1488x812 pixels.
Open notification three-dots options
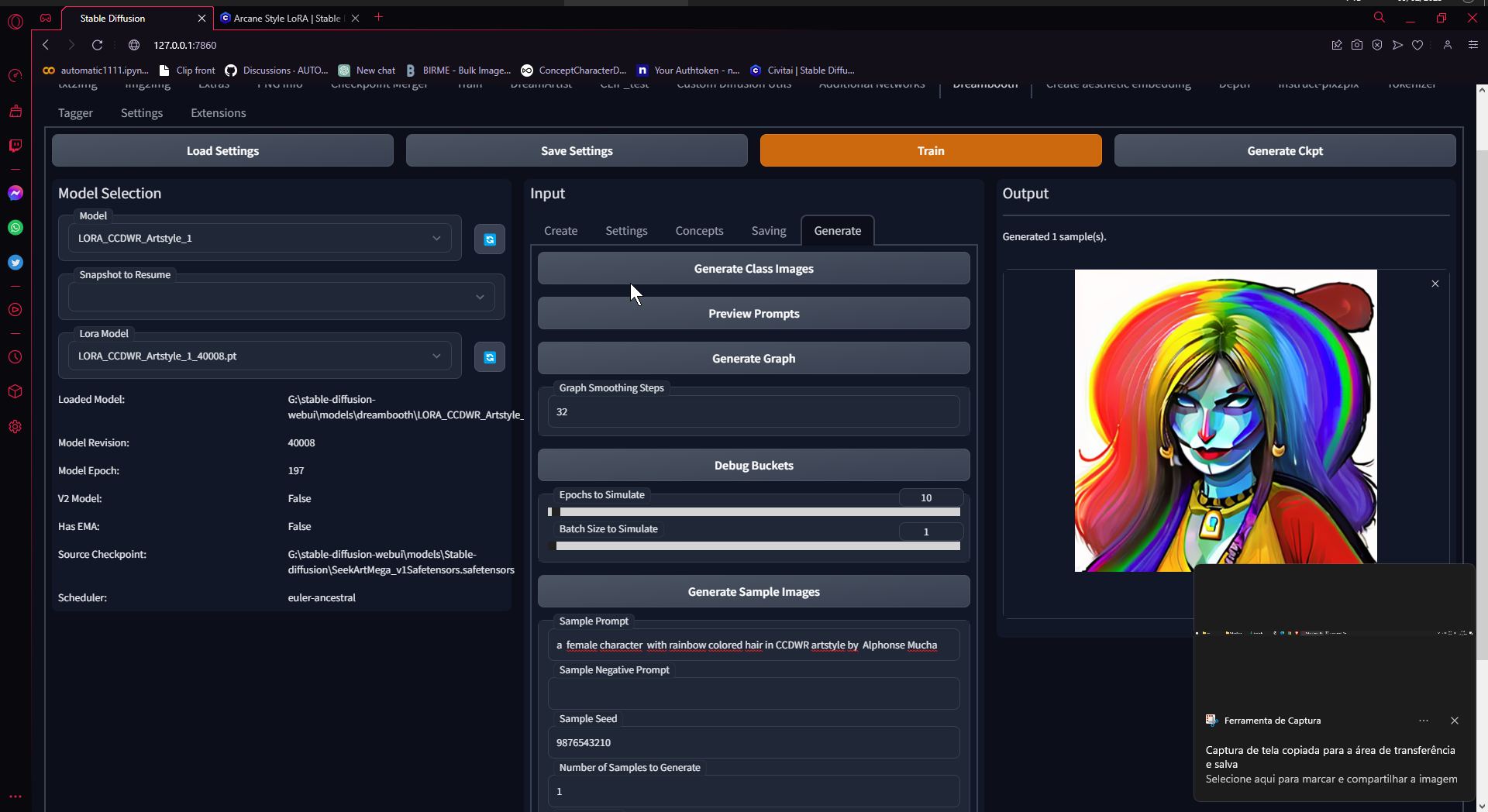[x=1424, y=721]
